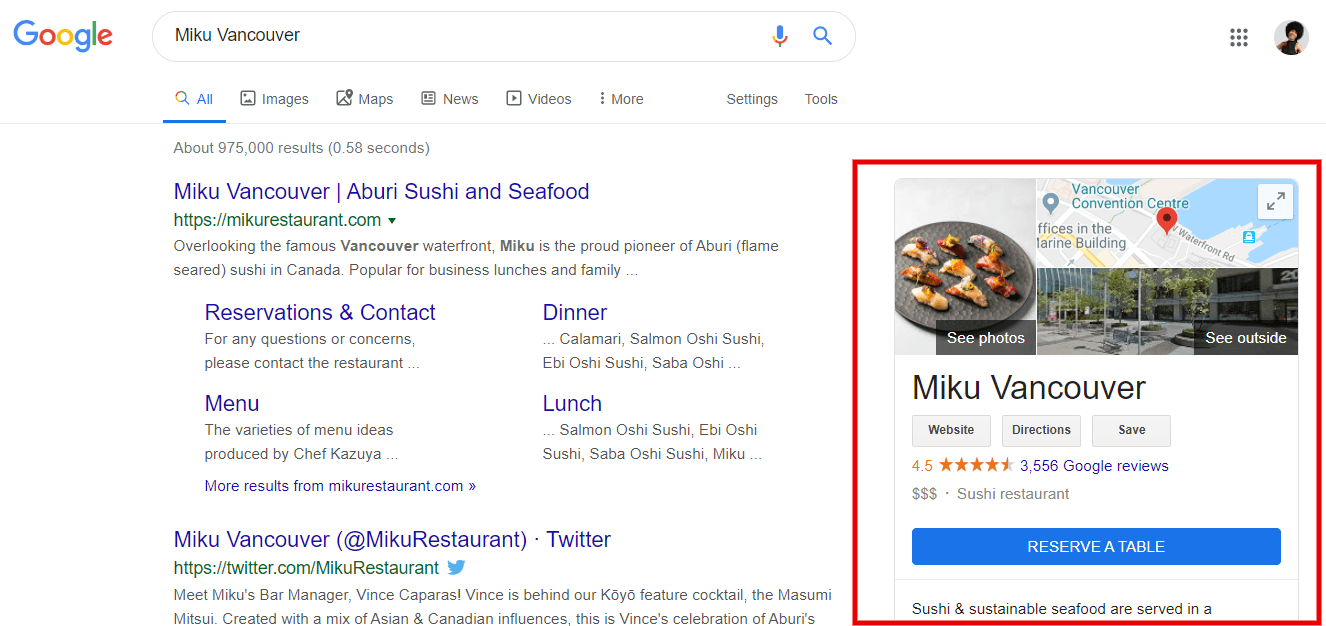The image size is (1326, 626).
Task: Click the Reservations & Contact sitelink
Action: pyautogui.click(x=320, y=312)
